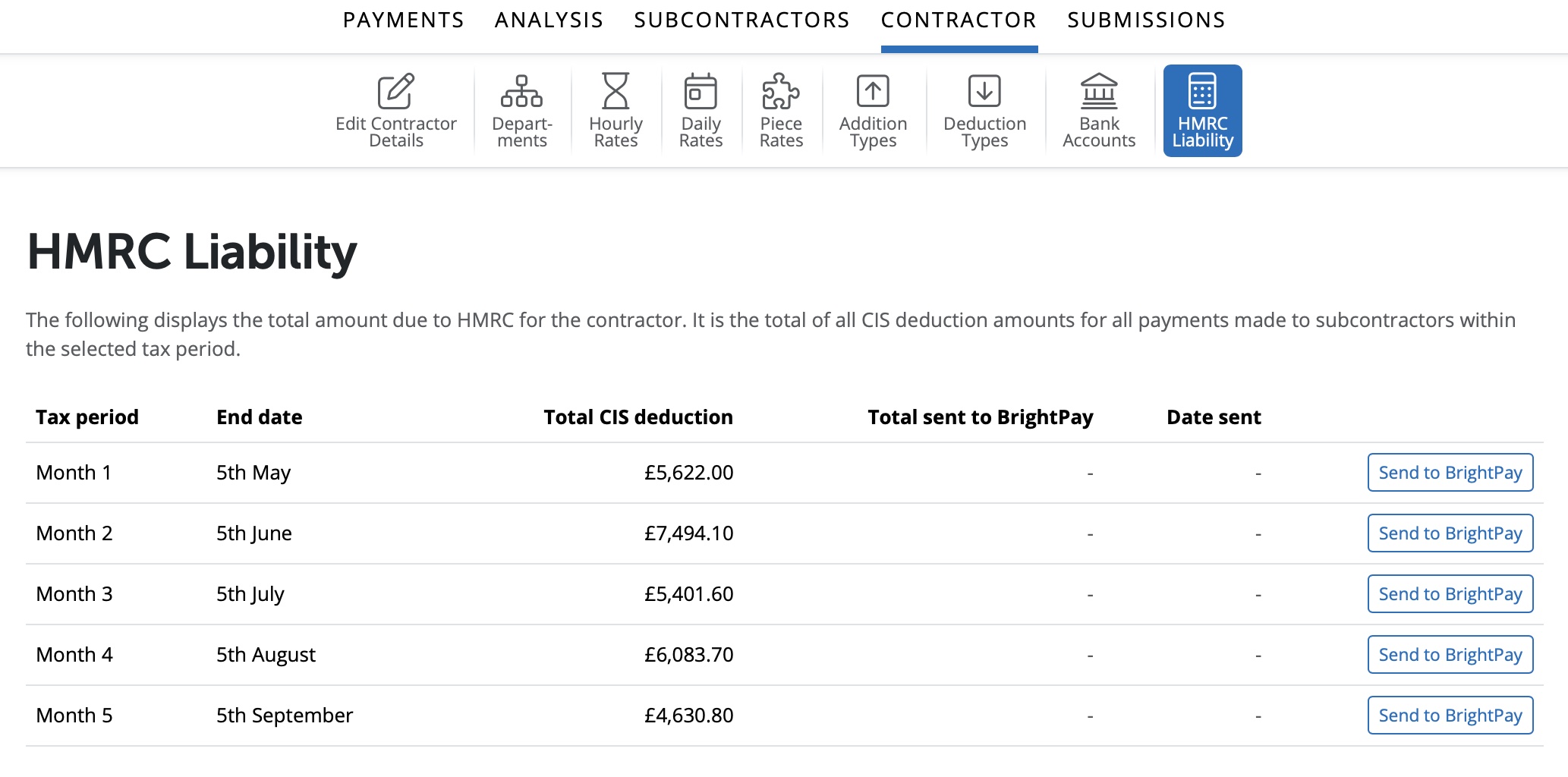
Task: Open Bank Accounts building icon
Action: (x=1099, y=92)
